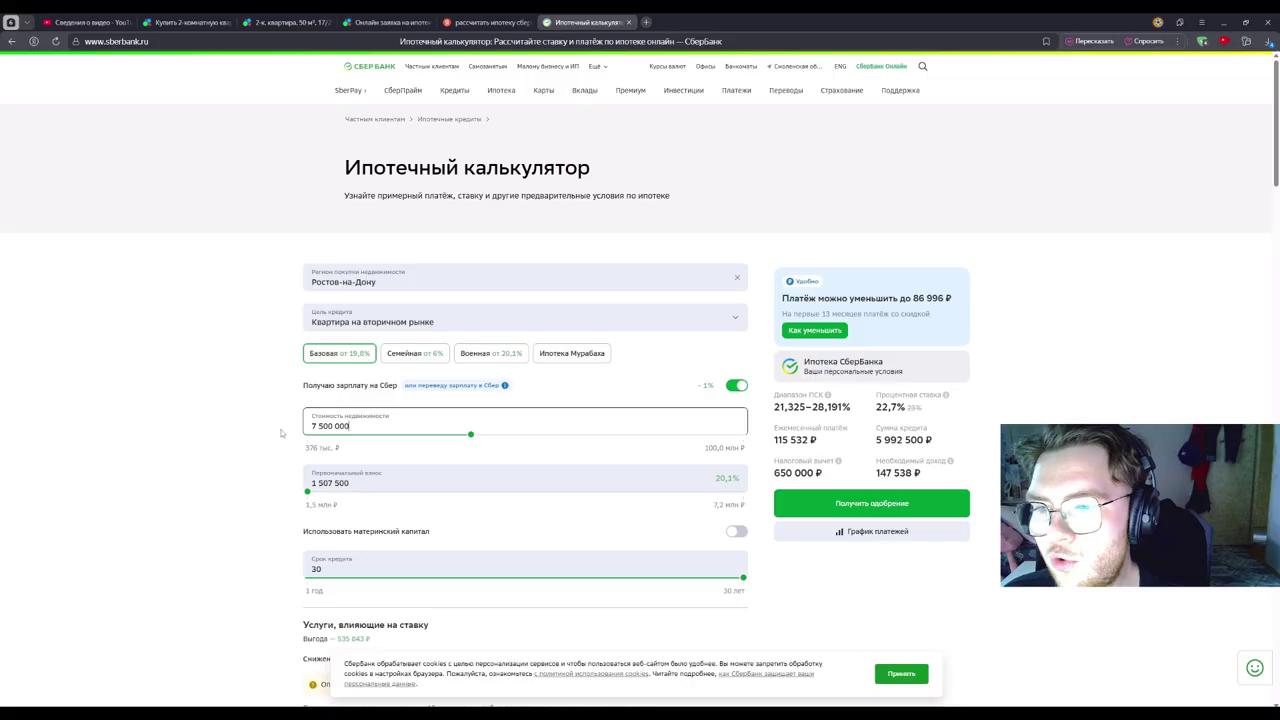Open the browser hamburger menu at top right

coord(1201,22)
